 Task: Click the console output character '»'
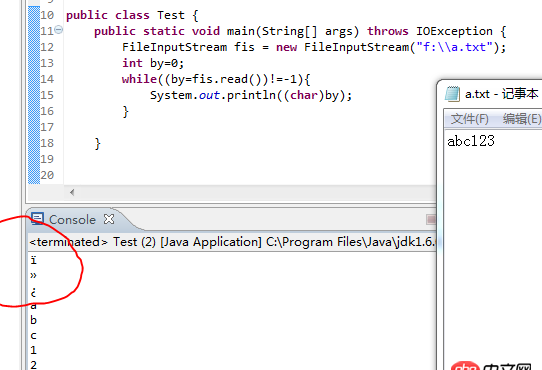point(33,276)
